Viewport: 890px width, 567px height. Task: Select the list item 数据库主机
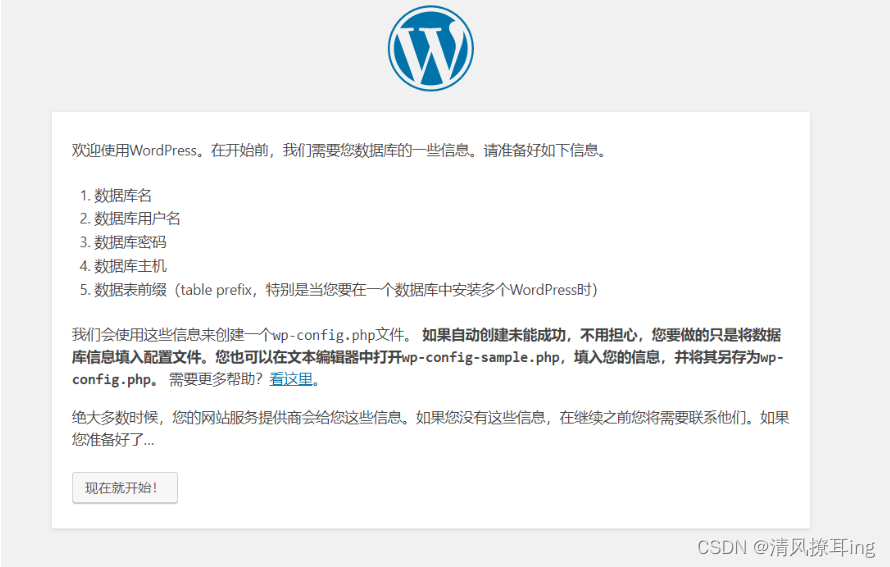[x=130, y=266]
